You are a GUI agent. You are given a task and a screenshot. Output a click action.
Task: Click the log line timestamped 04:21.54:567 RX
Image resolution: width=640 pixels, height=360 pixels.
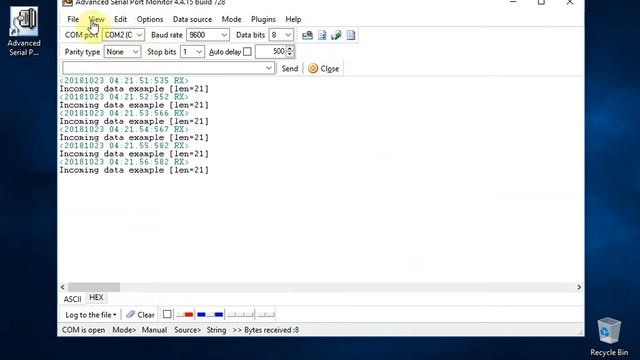point(124,130)
